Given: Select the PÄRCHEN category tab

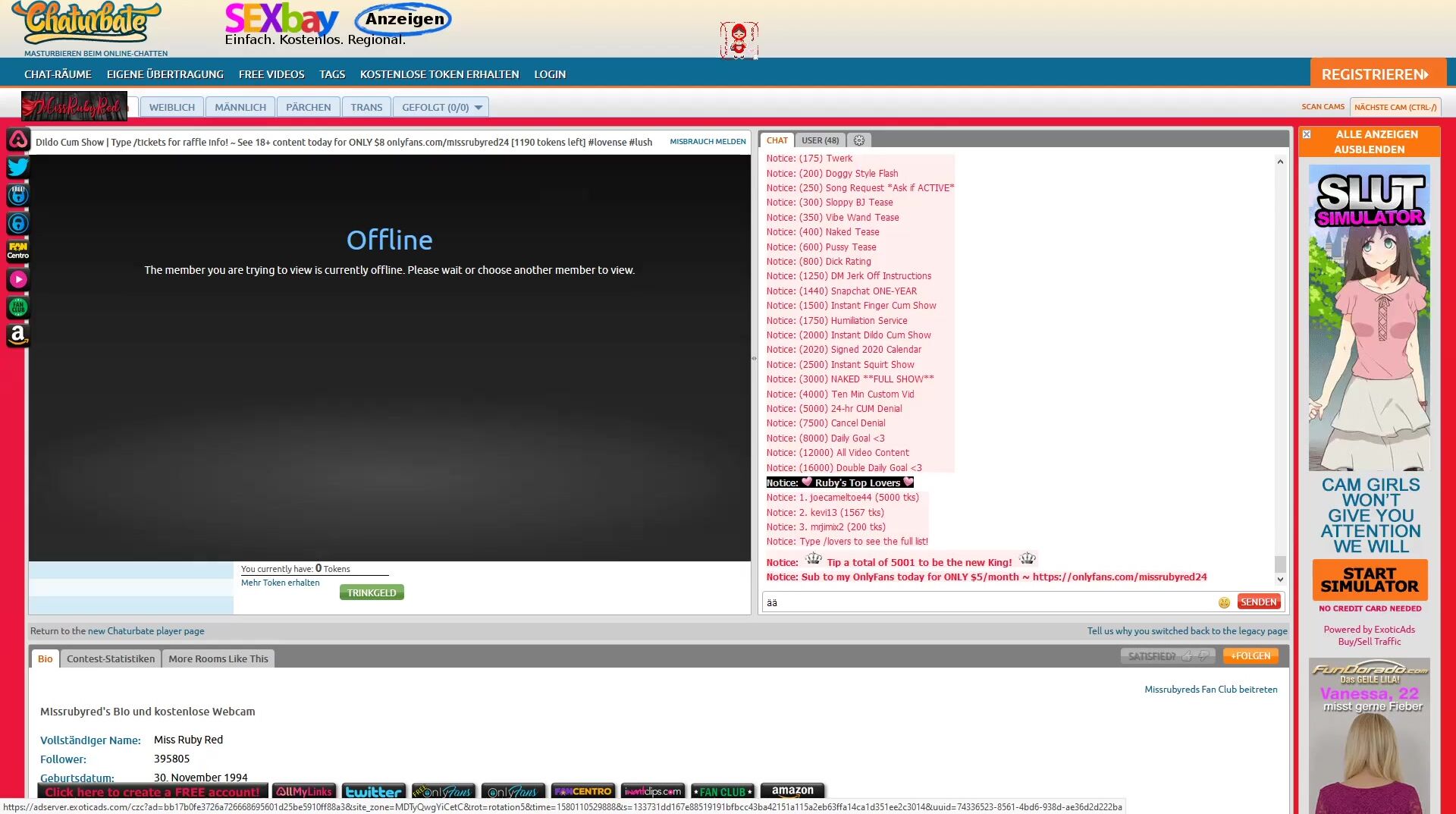Looking at the screenshot, I should 309,107.
